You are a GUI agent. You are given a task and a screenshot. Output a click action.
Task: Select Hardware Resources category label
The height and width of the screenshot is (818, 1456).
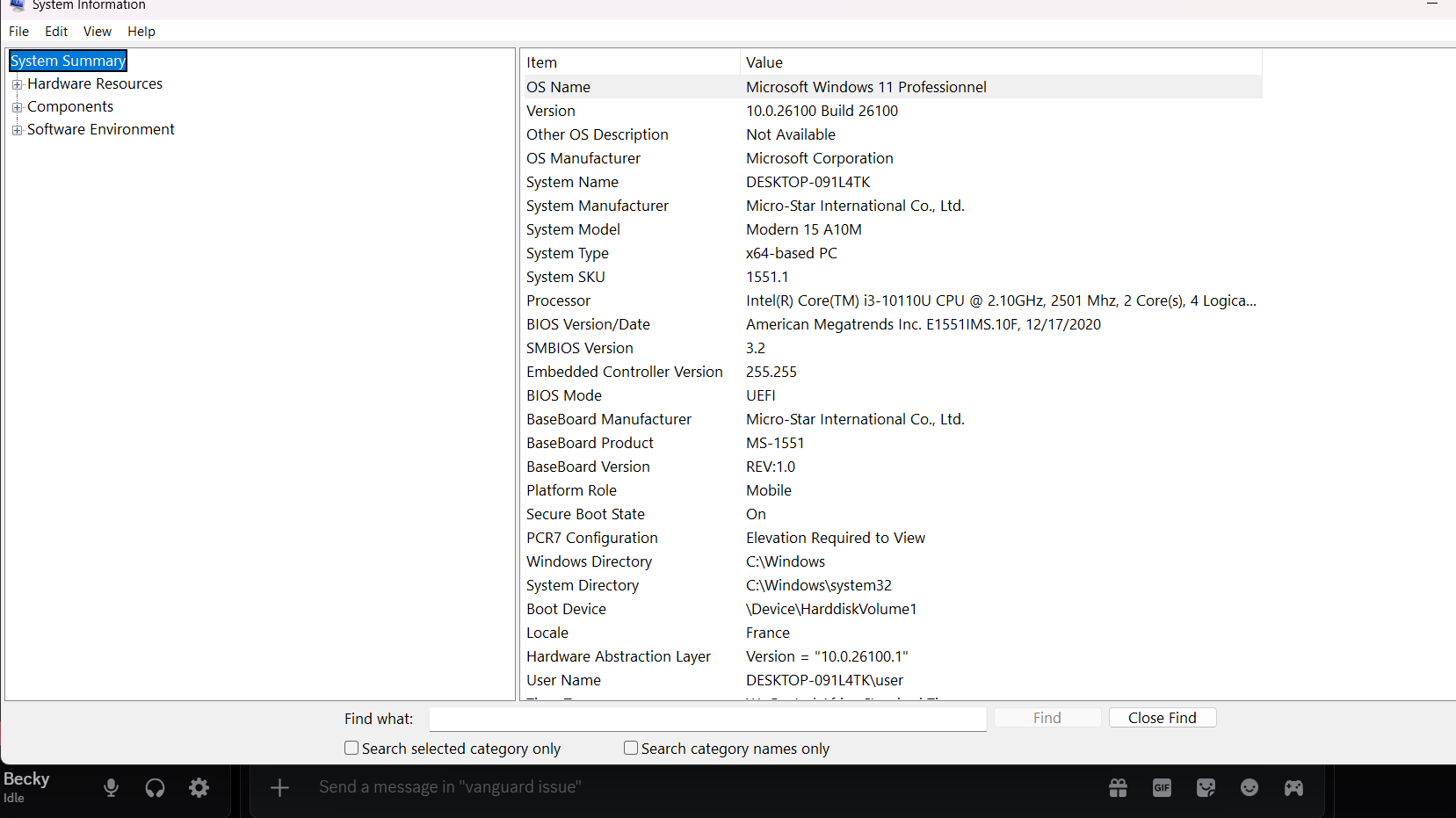tap(95, 83)
